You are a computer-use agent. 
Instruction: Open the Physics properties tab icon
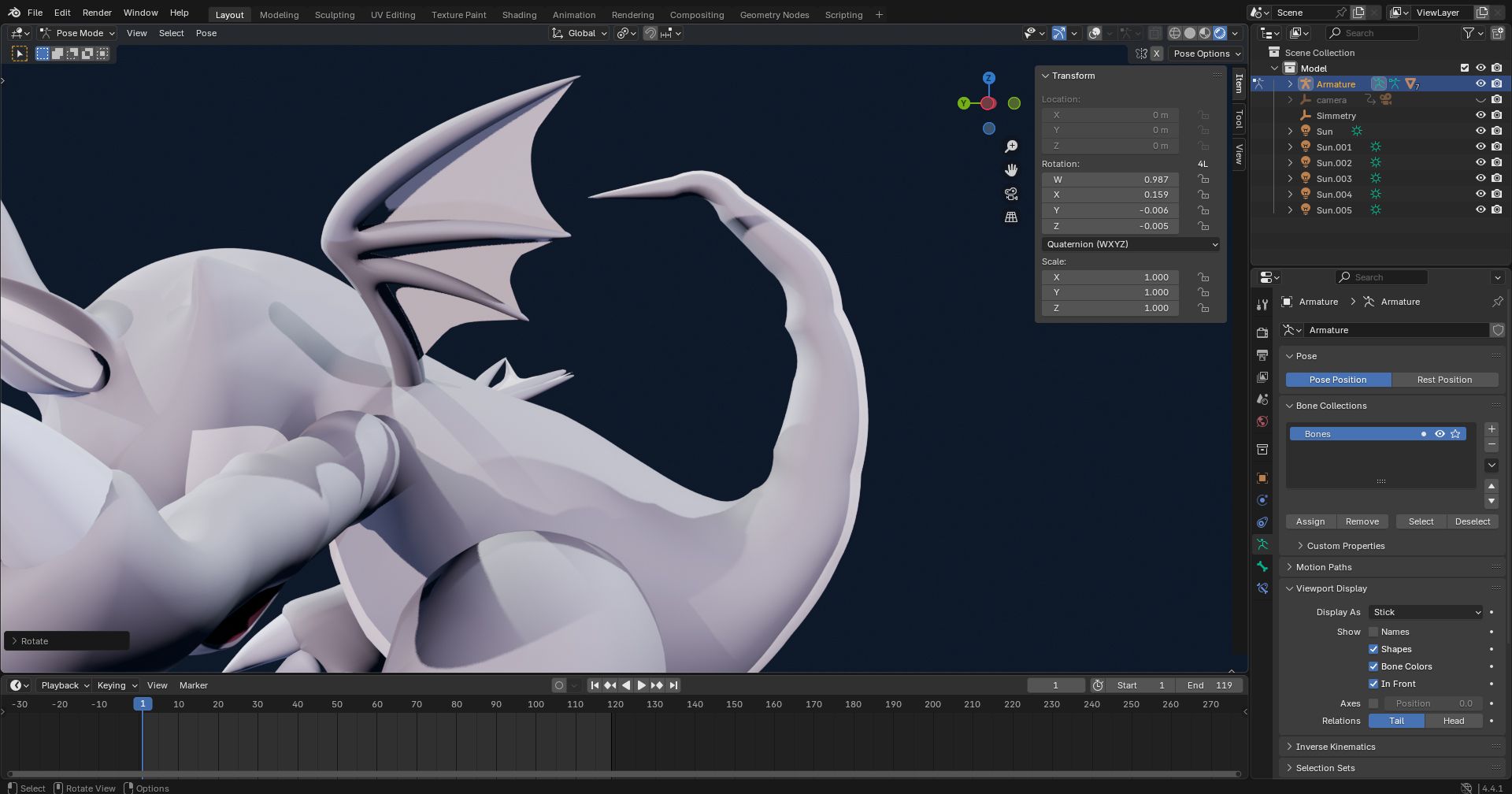[1262, 500]
